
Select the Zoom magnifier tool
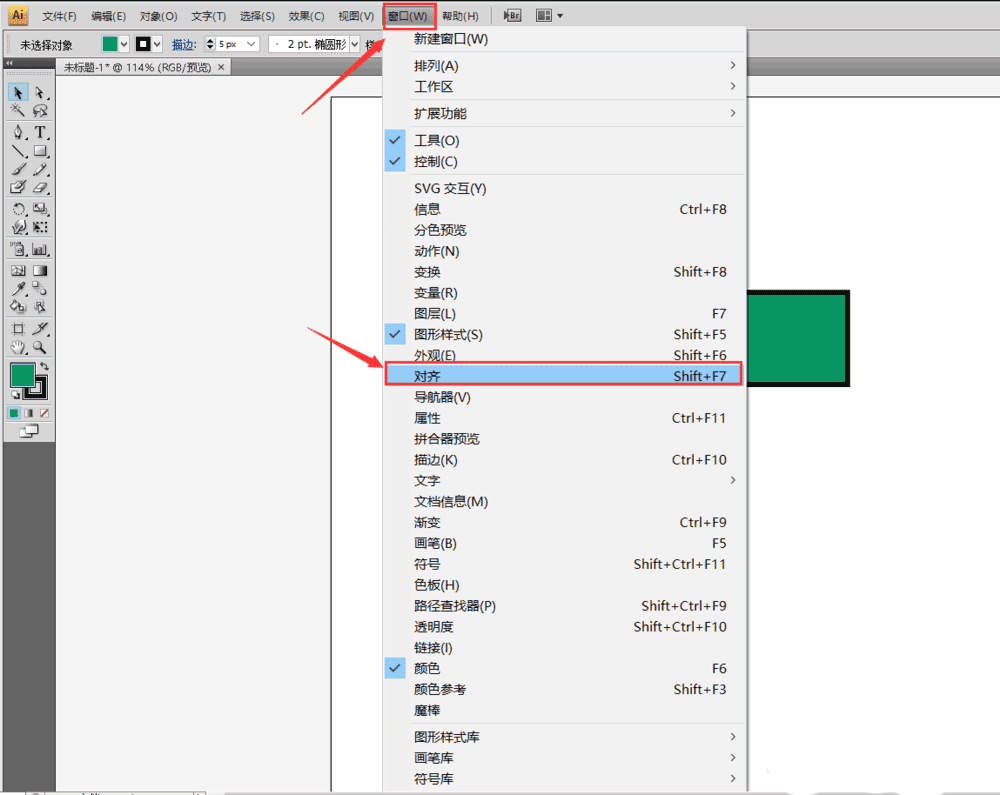coord(40,347)
